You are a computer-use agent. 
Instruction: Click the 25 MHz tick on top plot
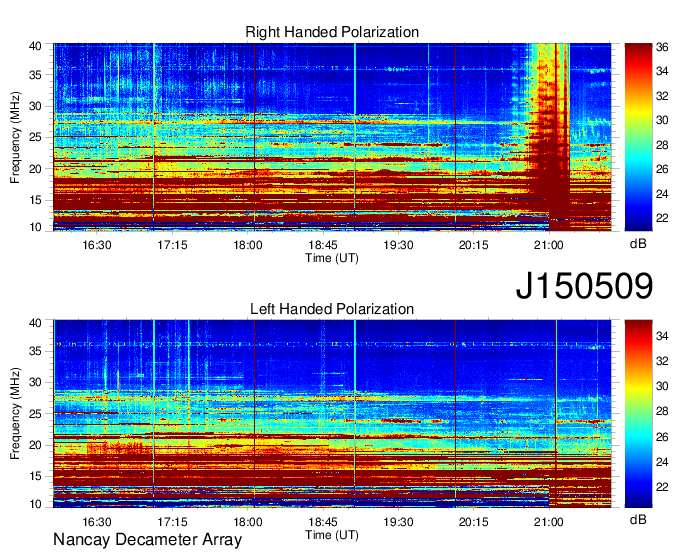[35, 137]
